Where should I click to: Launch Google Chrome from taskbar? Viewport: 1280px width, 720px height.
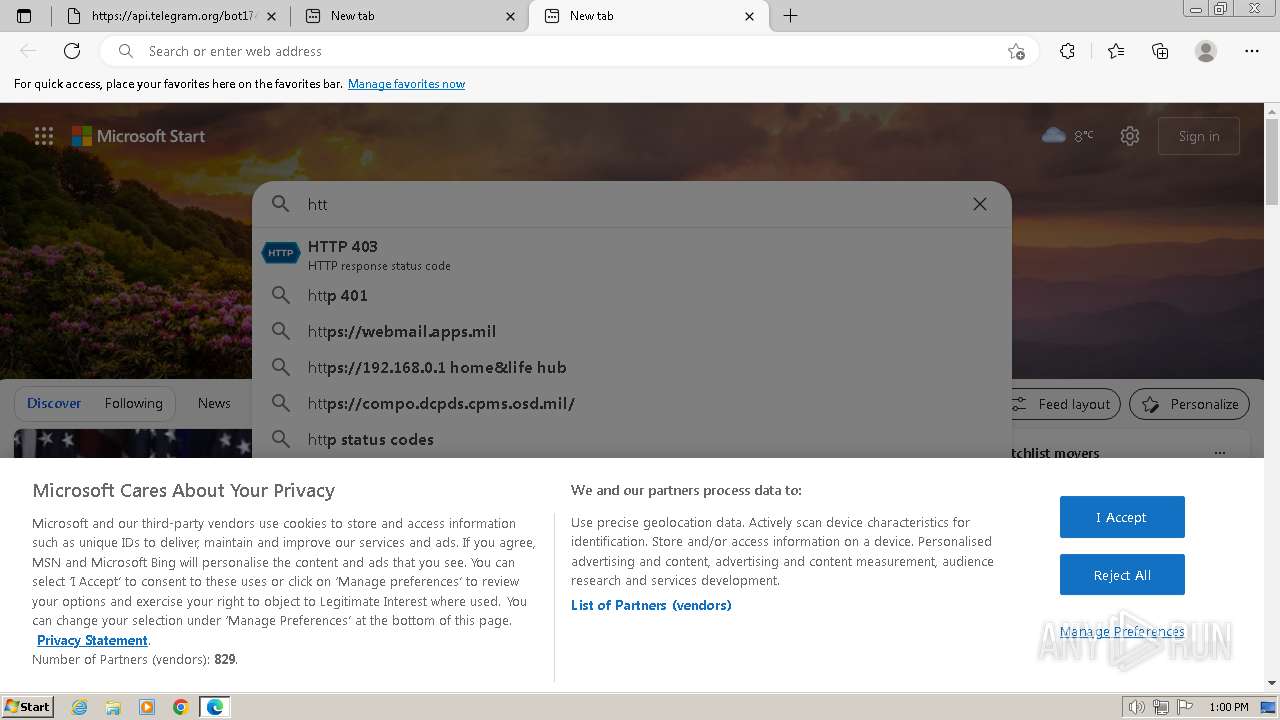click(181, 707)
